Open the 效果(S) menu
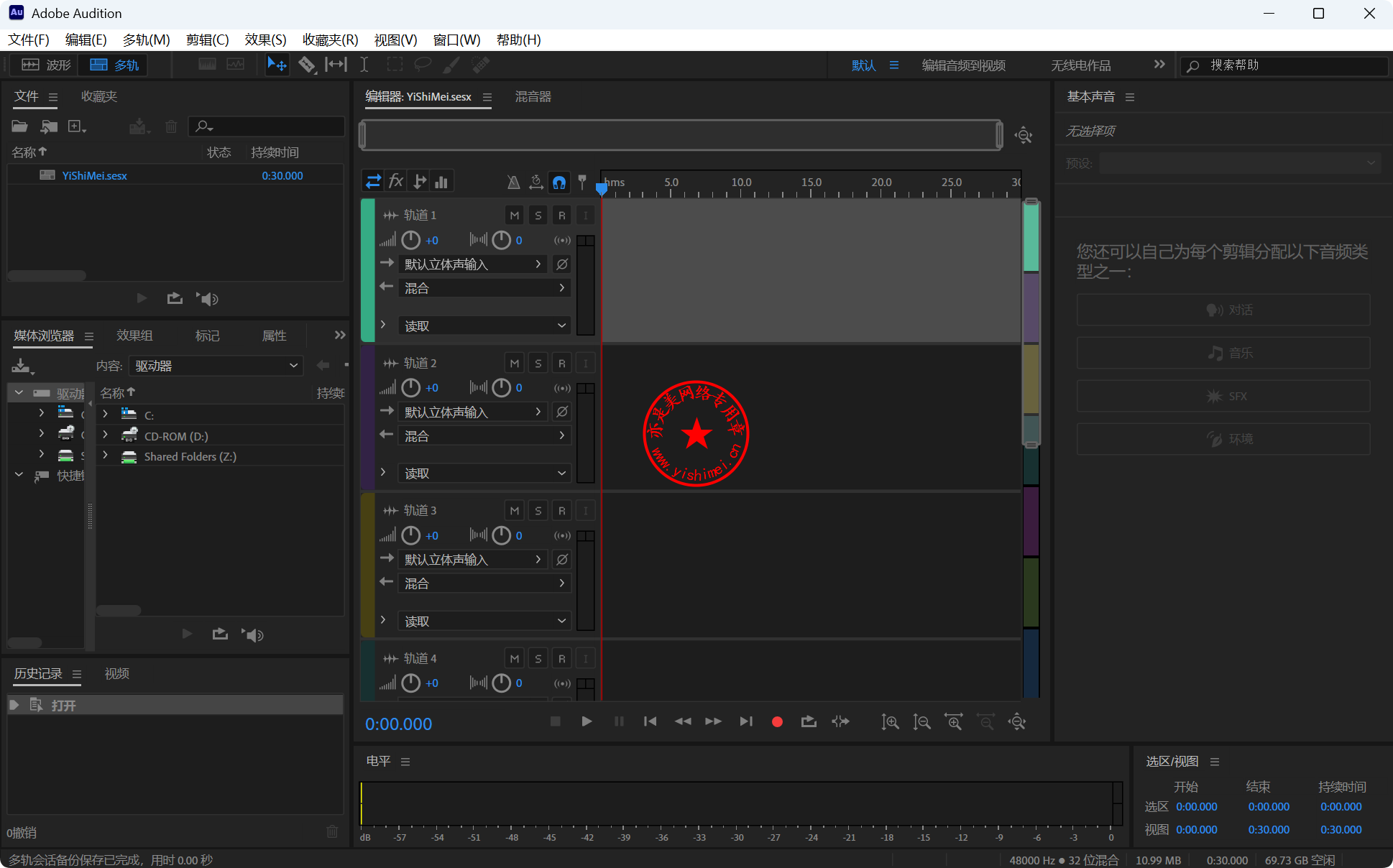Viewport: 1393px width, 868px height. (x=265, y=40)
